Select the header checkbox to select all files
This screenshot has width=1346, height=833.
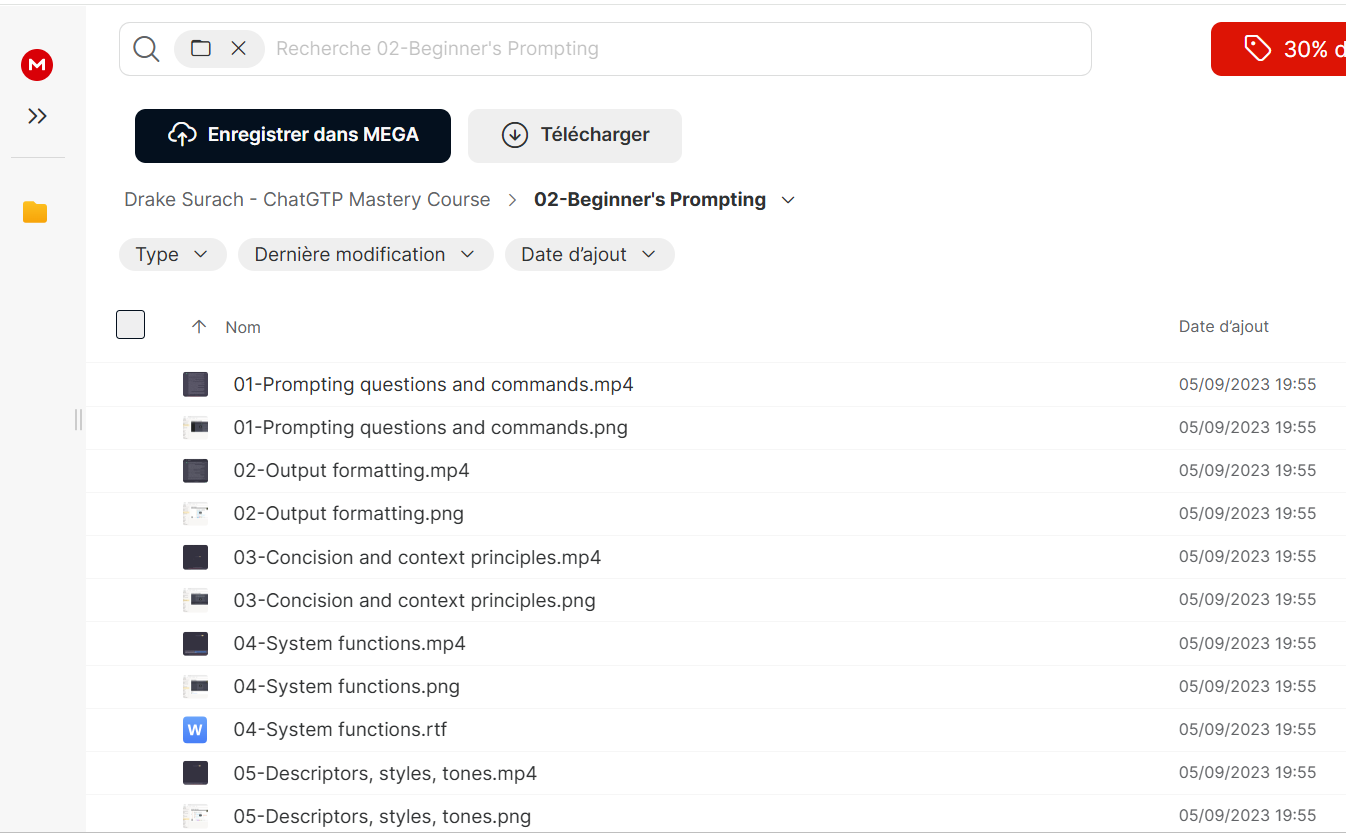pos(130,324)
